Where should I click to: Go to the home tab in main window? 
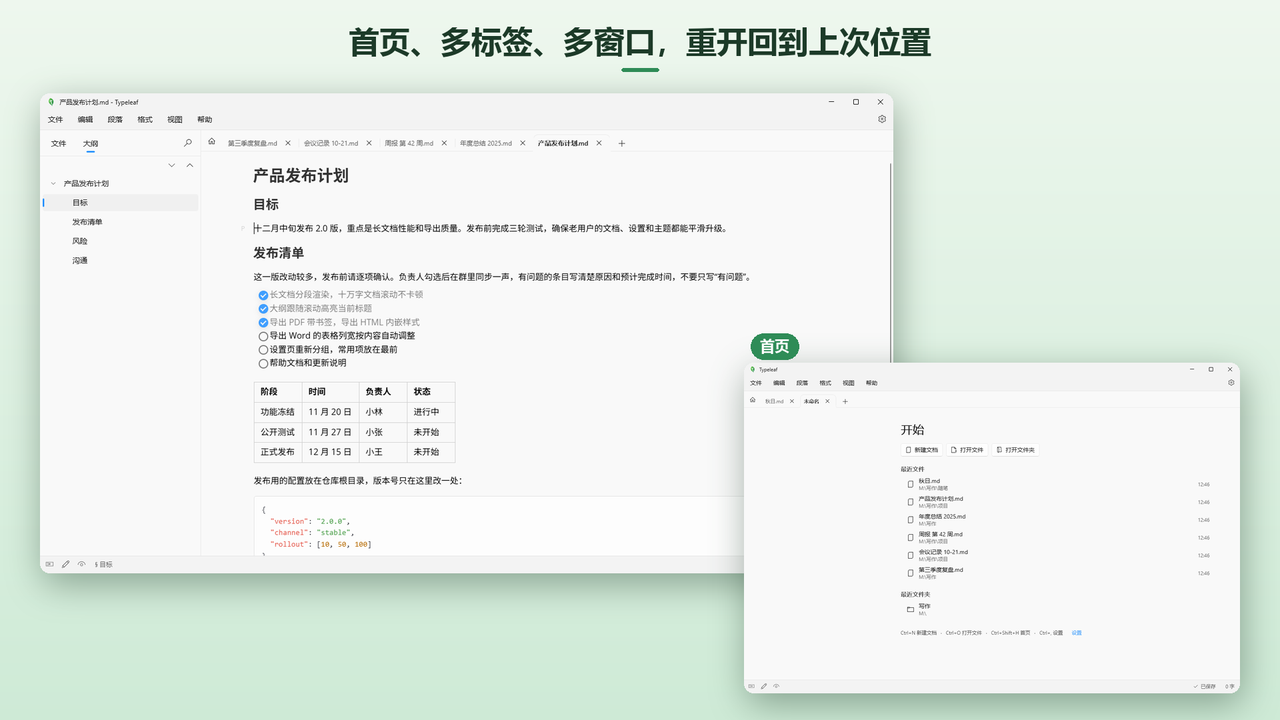pos(212,142)
